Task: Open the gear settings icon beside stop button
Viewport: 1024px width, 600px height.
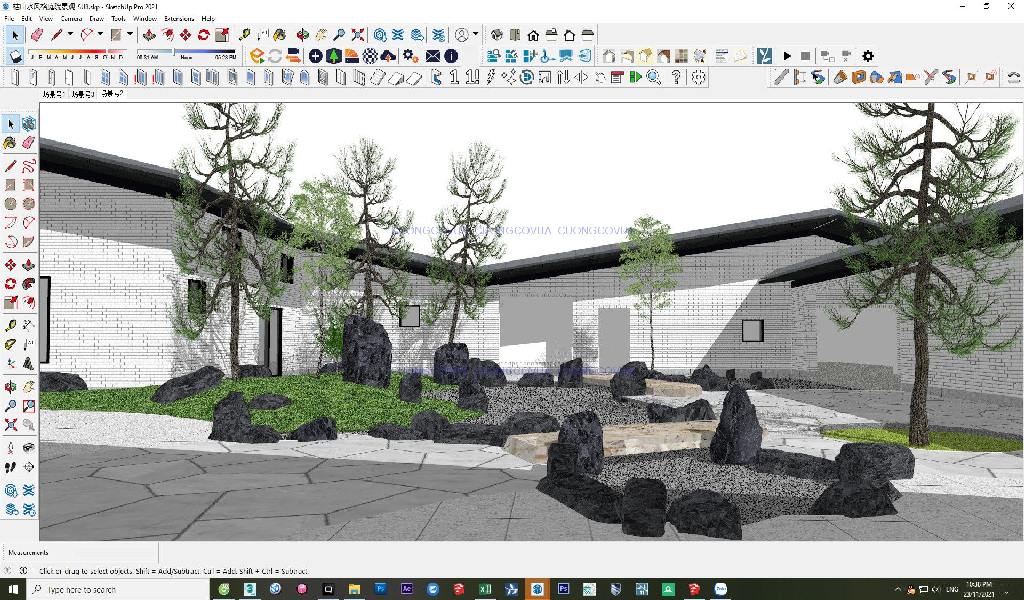Action: [867, 56]
